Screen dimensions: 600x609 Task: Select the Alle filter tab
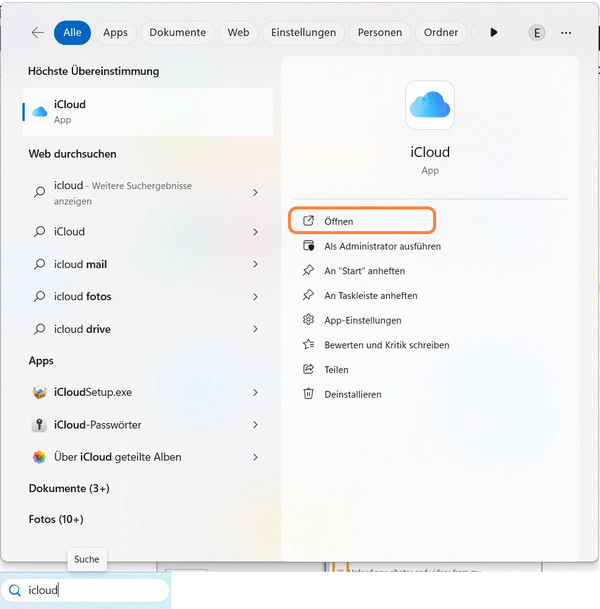pos(72,33)
